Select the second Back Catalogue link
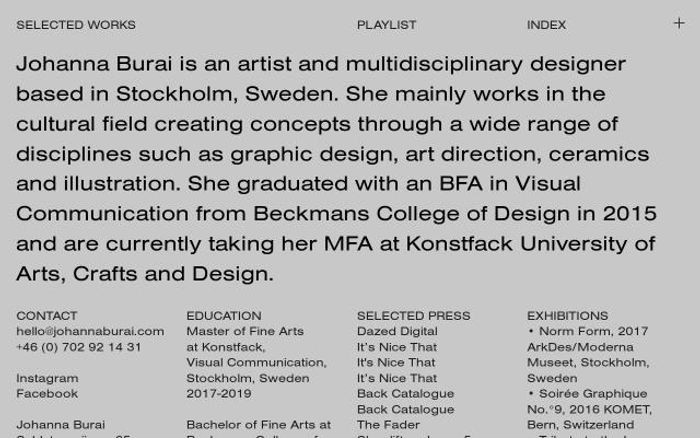The height and width of the screenshot is (438, 700). [405, 409]
